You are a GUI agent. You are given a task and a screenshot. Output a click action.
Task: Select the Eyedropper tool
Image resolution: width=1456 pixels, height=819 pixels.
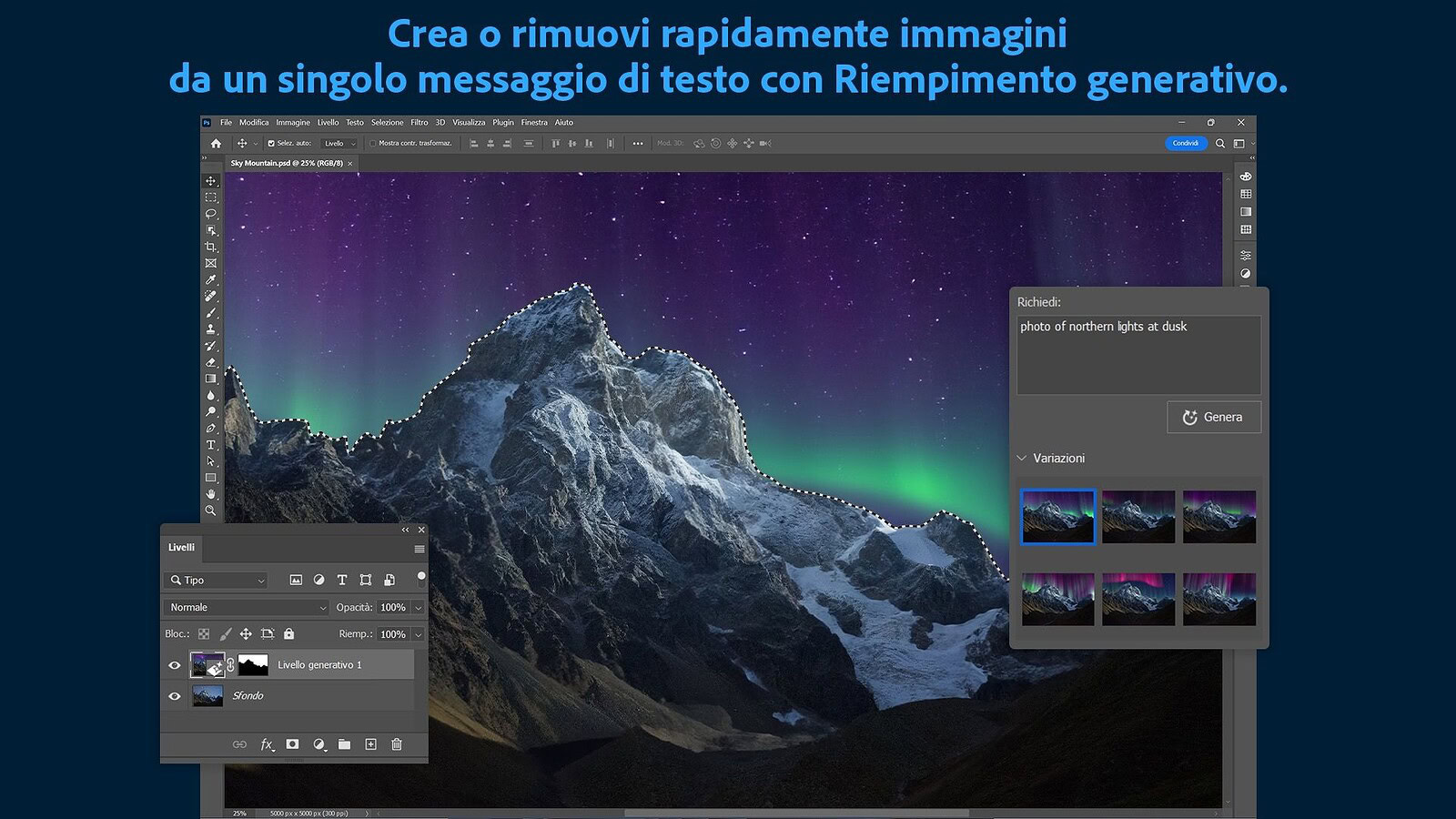[x=211, y=279]
